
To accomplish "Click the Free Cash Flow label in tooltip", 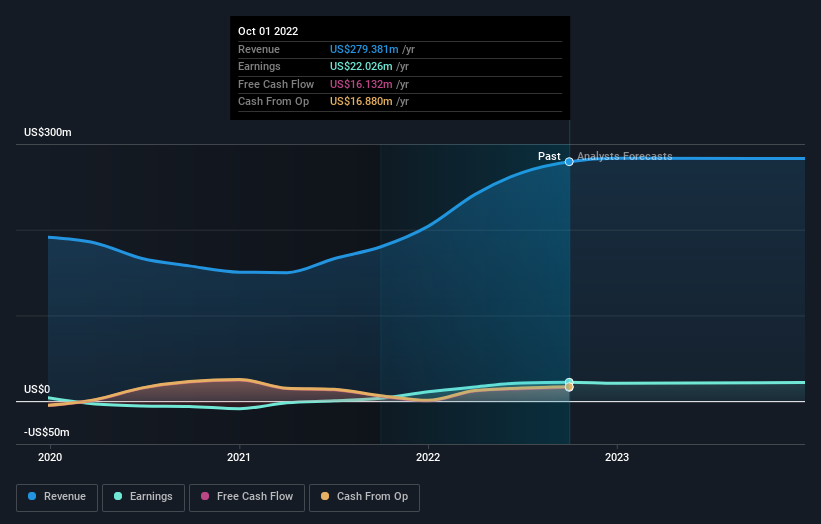I will (276, 84).
